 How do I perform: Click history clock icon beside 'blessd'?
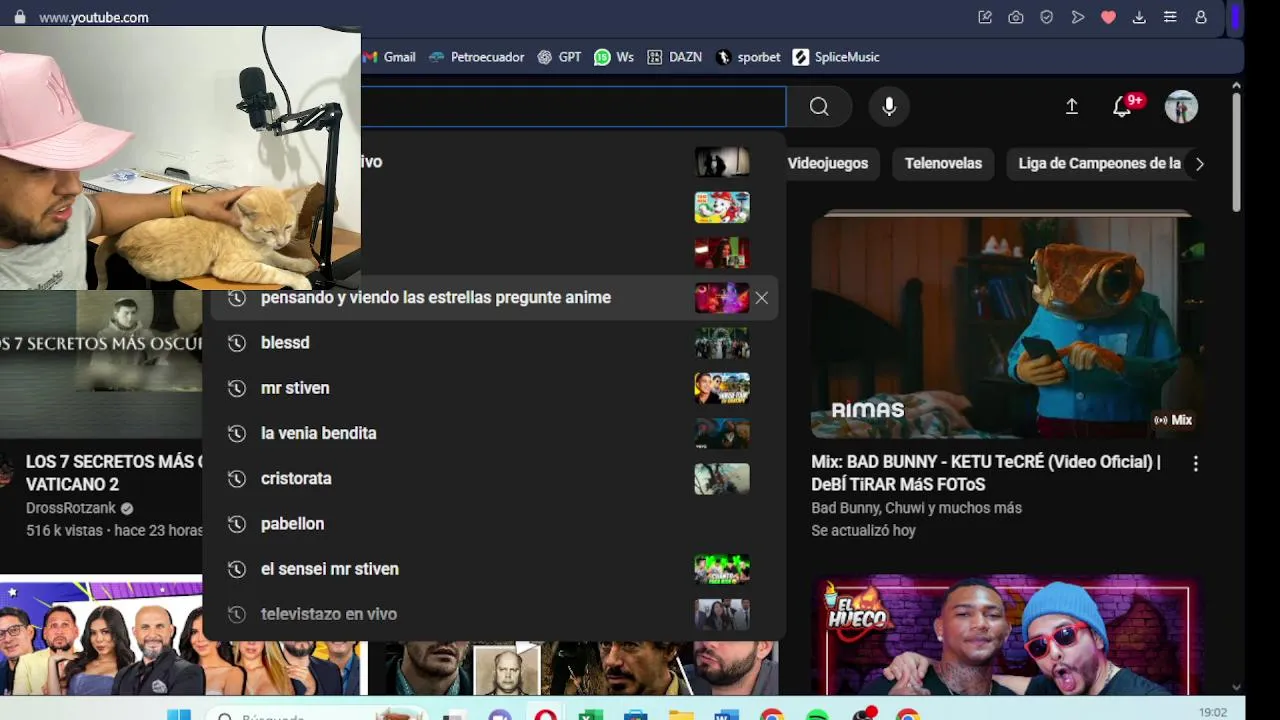coord(237,343)
